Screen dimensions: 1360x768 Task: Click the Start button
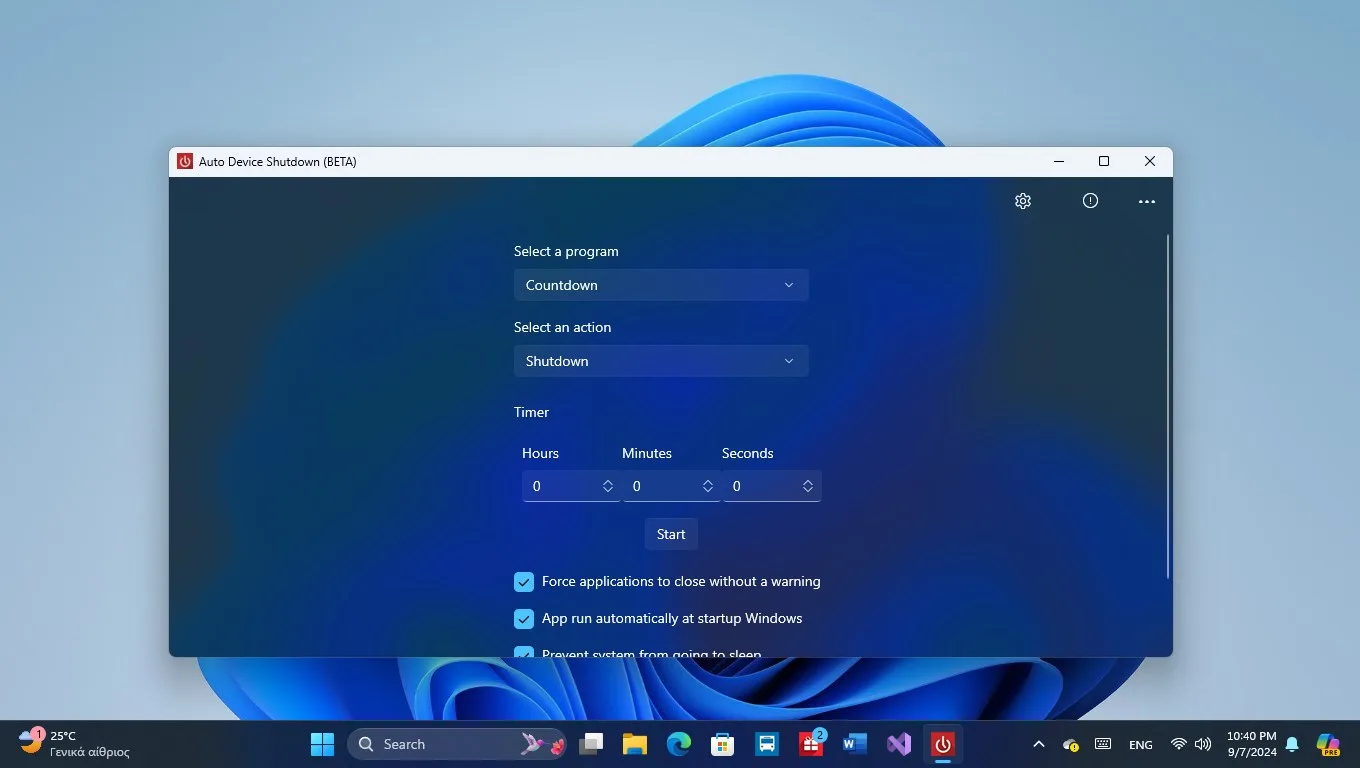[x=671, y=534]
